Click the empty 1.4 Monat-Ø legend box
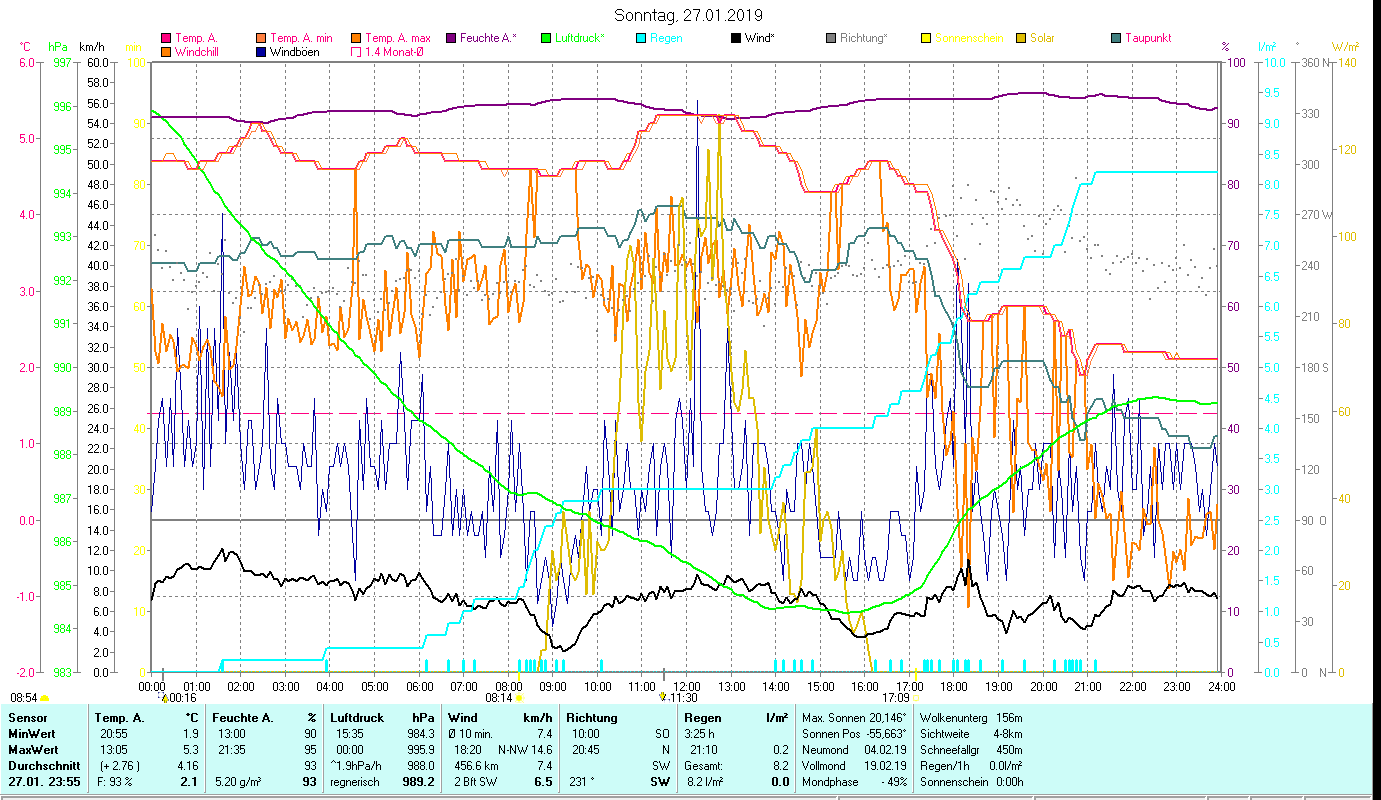Screen dimensions: 1381x800 pyautogui.click(x=356, y=52)
